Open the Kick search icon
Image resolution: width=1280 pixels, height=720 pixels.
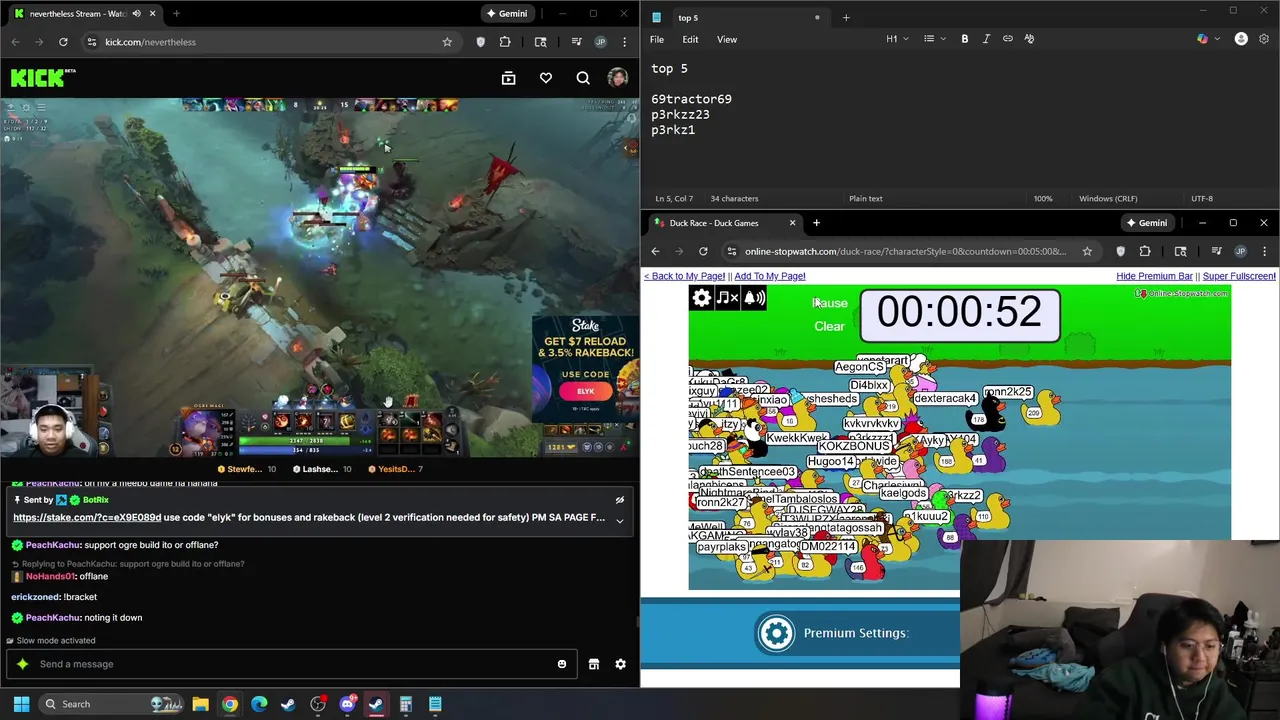click(583, 78)
